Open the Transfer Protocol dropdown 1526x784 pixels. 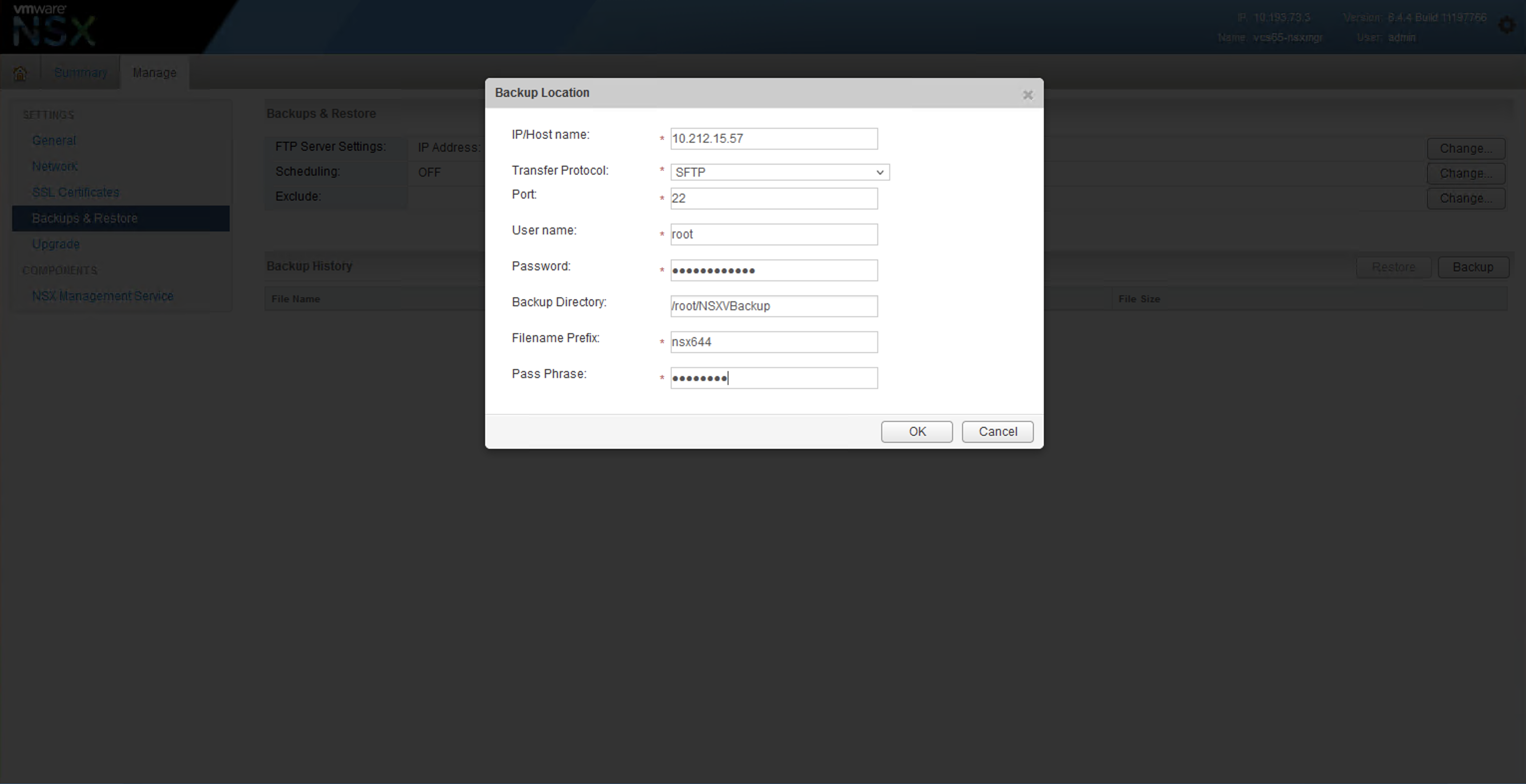(779, 172)
